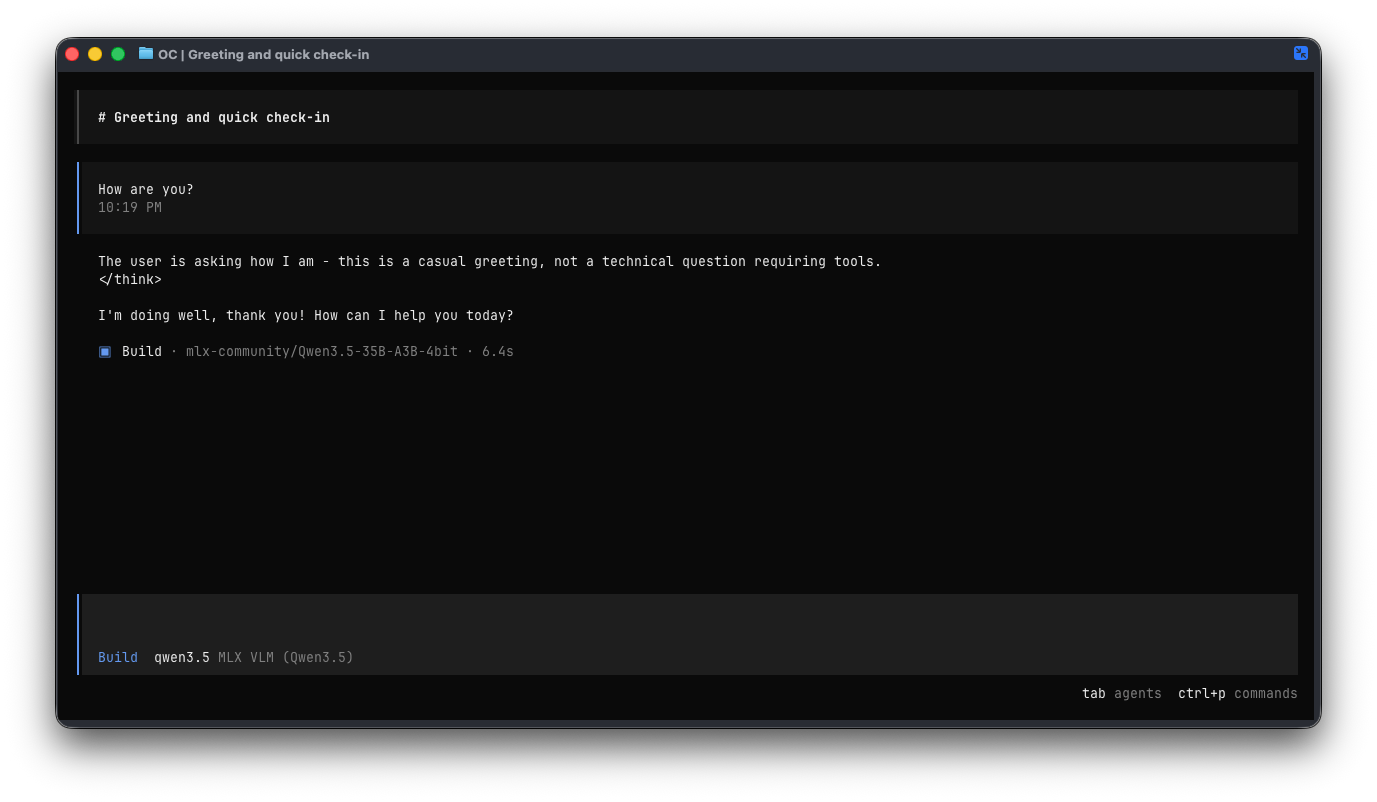Click the blue icon at the title bar's right edge

point(1300,53)
